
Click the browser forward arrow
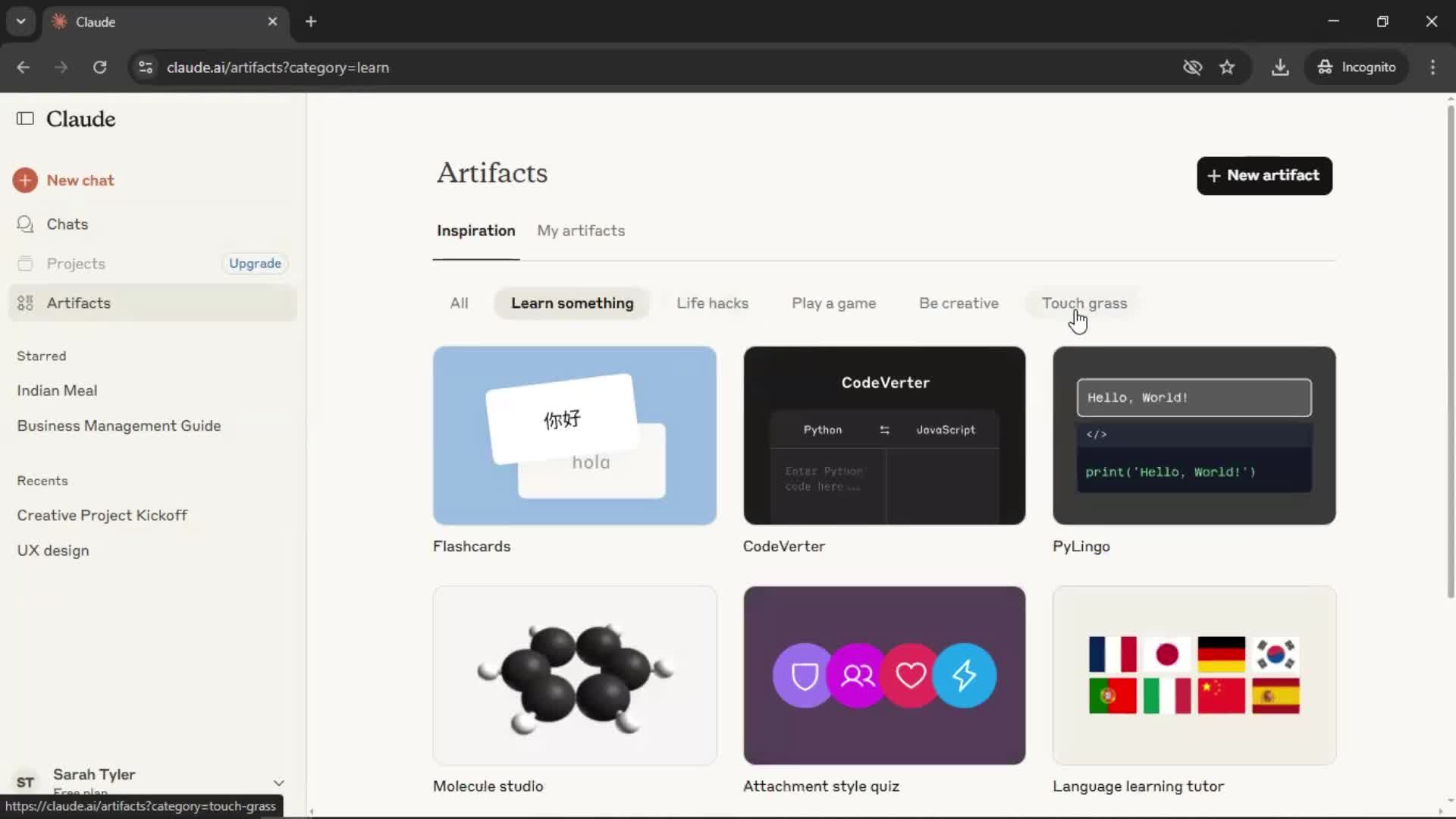(x=61, y=67)
